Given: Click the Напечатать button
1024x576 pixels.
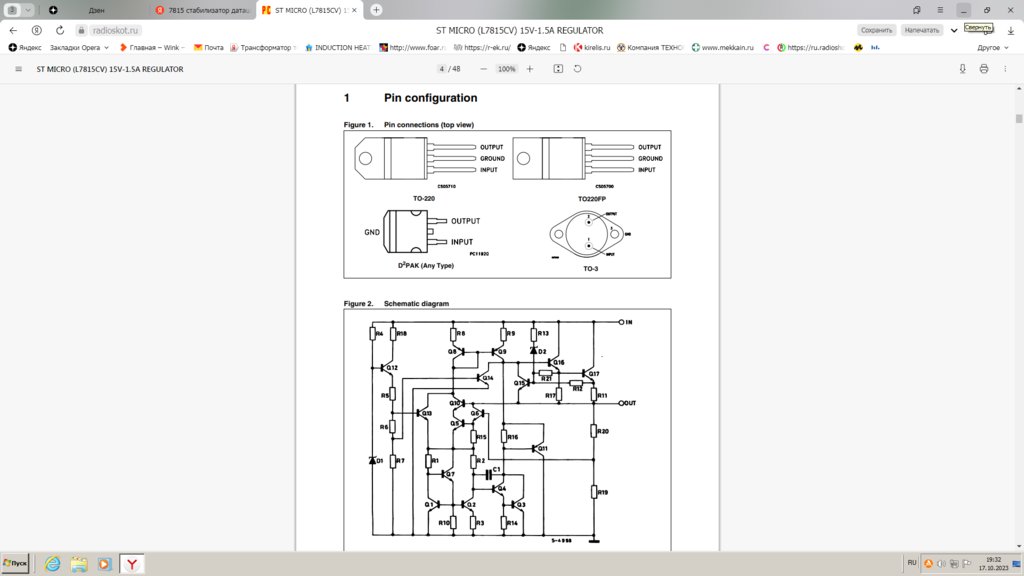Looking at the screenshot, I should (x=921, y=30).
